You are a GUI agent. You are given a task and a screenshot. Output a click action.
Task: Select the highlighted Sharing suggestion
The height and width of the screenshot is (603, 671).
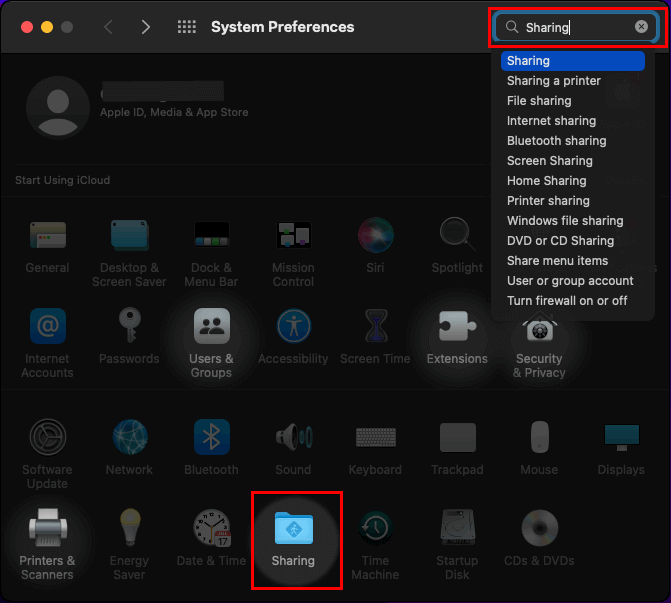click(x=573, y=61)
